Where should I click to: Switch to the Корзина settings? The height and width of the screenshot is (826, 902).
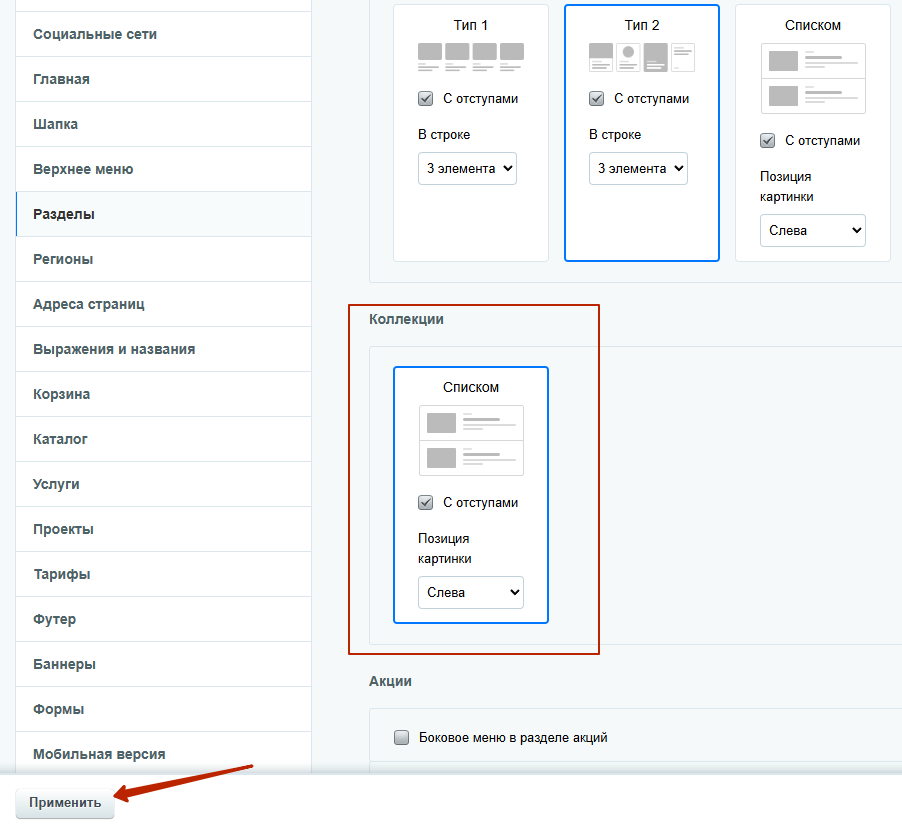61,394
